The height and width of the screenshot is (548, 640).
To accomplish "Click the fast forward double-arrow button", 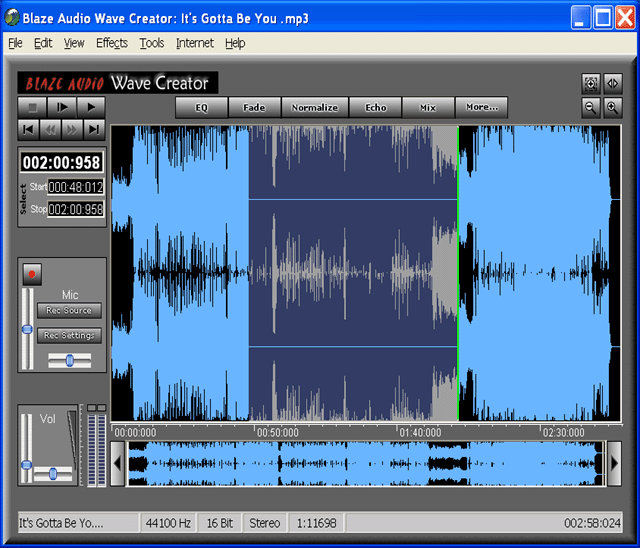I will pos(72,130).
